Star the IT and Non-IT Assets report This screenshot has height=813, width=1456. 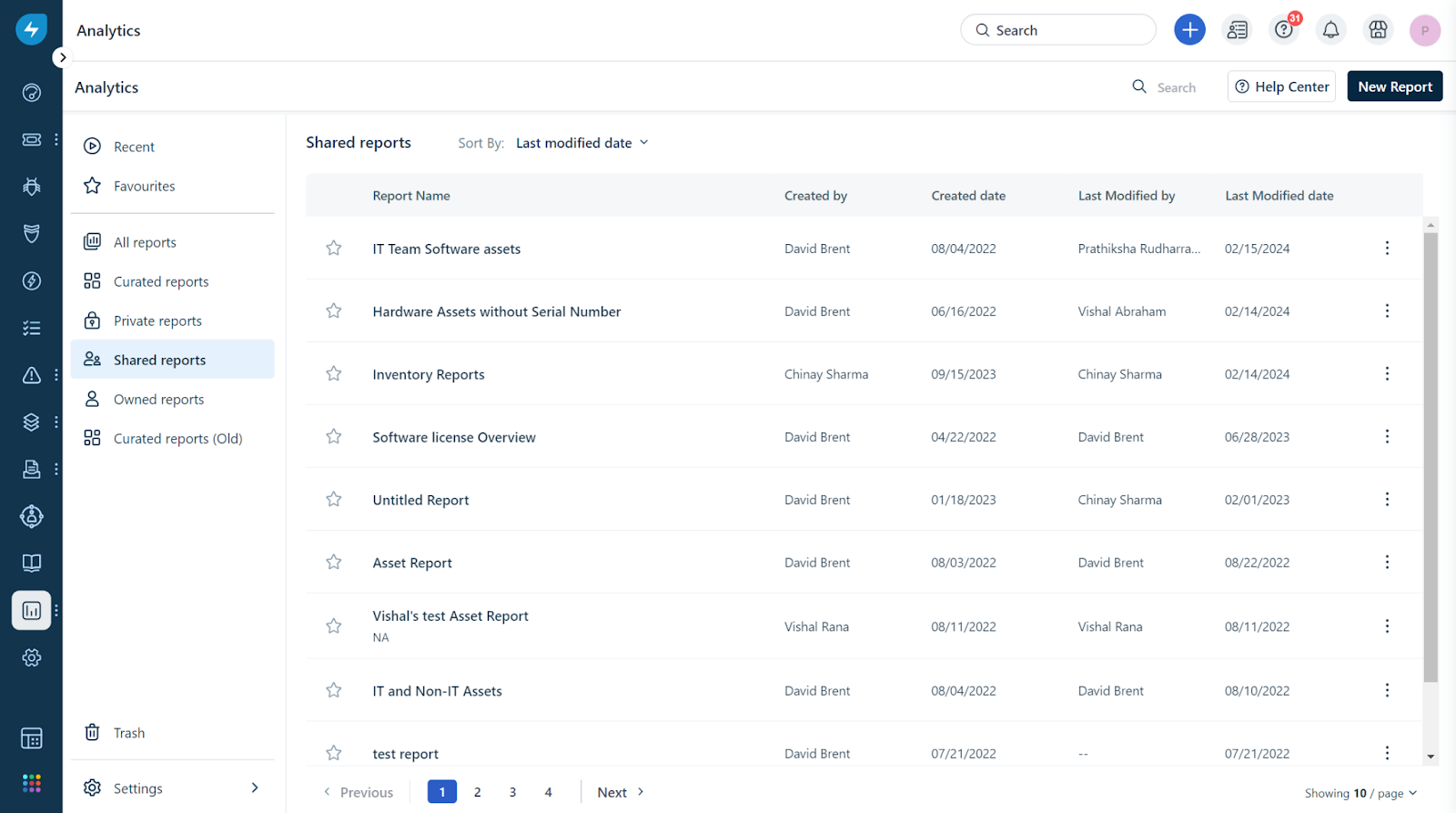[x=334, y=691]
